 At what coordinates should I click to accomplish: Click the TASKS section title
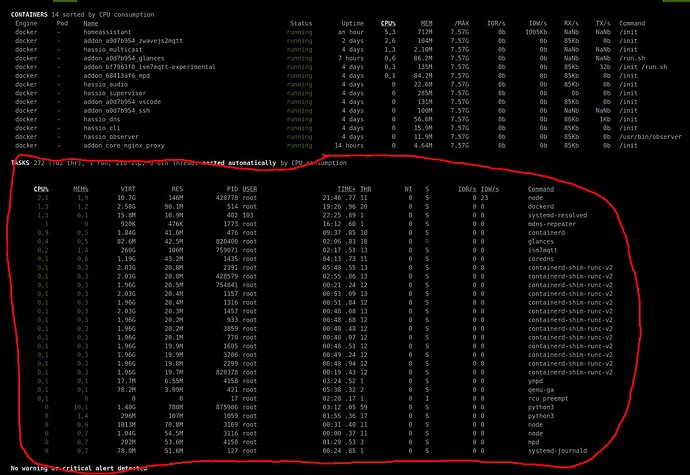point(19,161)
